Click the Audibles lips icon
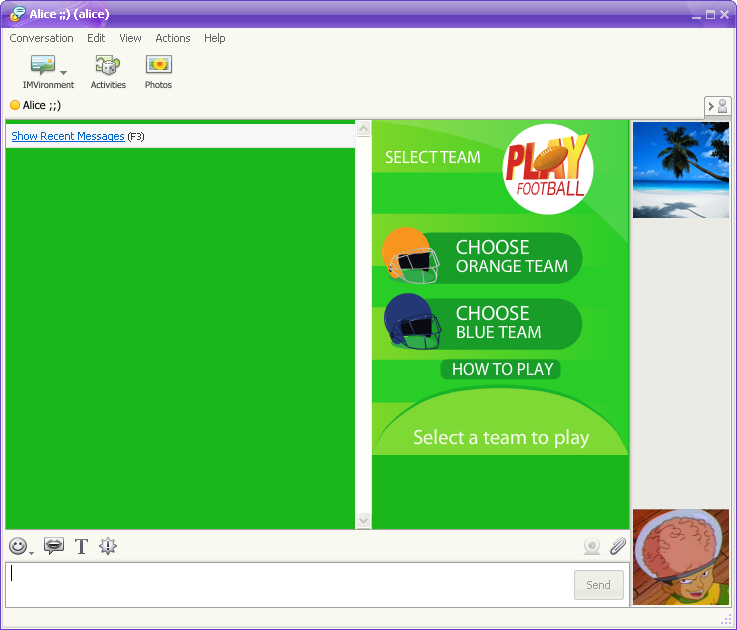737x630 pixels. pyautogui.click(x=54, y=546)
